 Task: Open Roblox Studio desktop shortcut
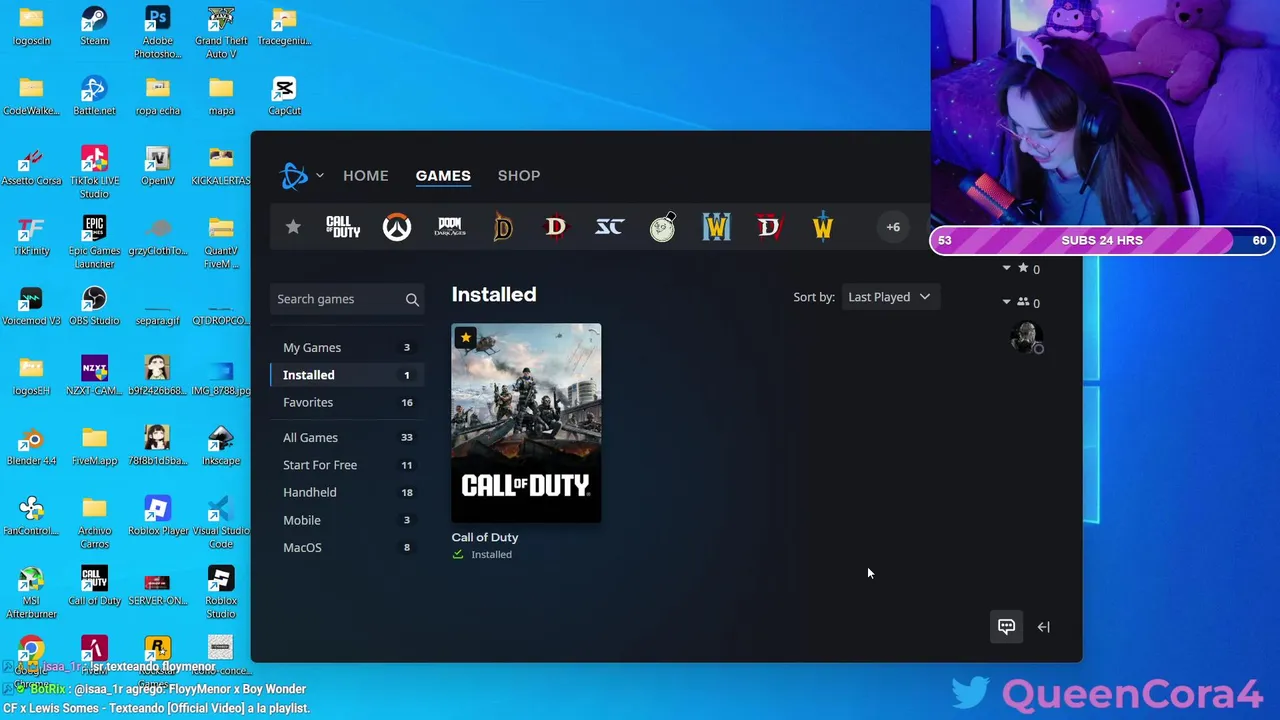click(x=221, y=591)
